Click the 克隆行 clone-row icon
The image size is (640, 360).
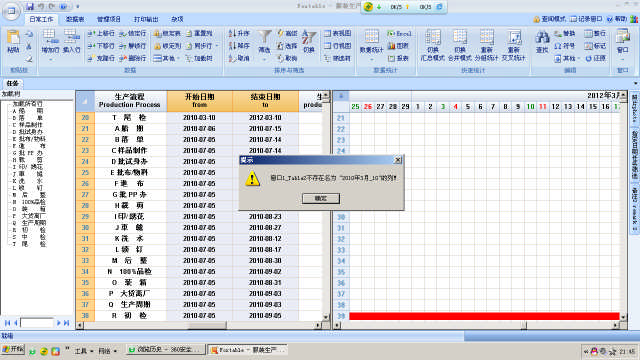(x=91, y=58)
